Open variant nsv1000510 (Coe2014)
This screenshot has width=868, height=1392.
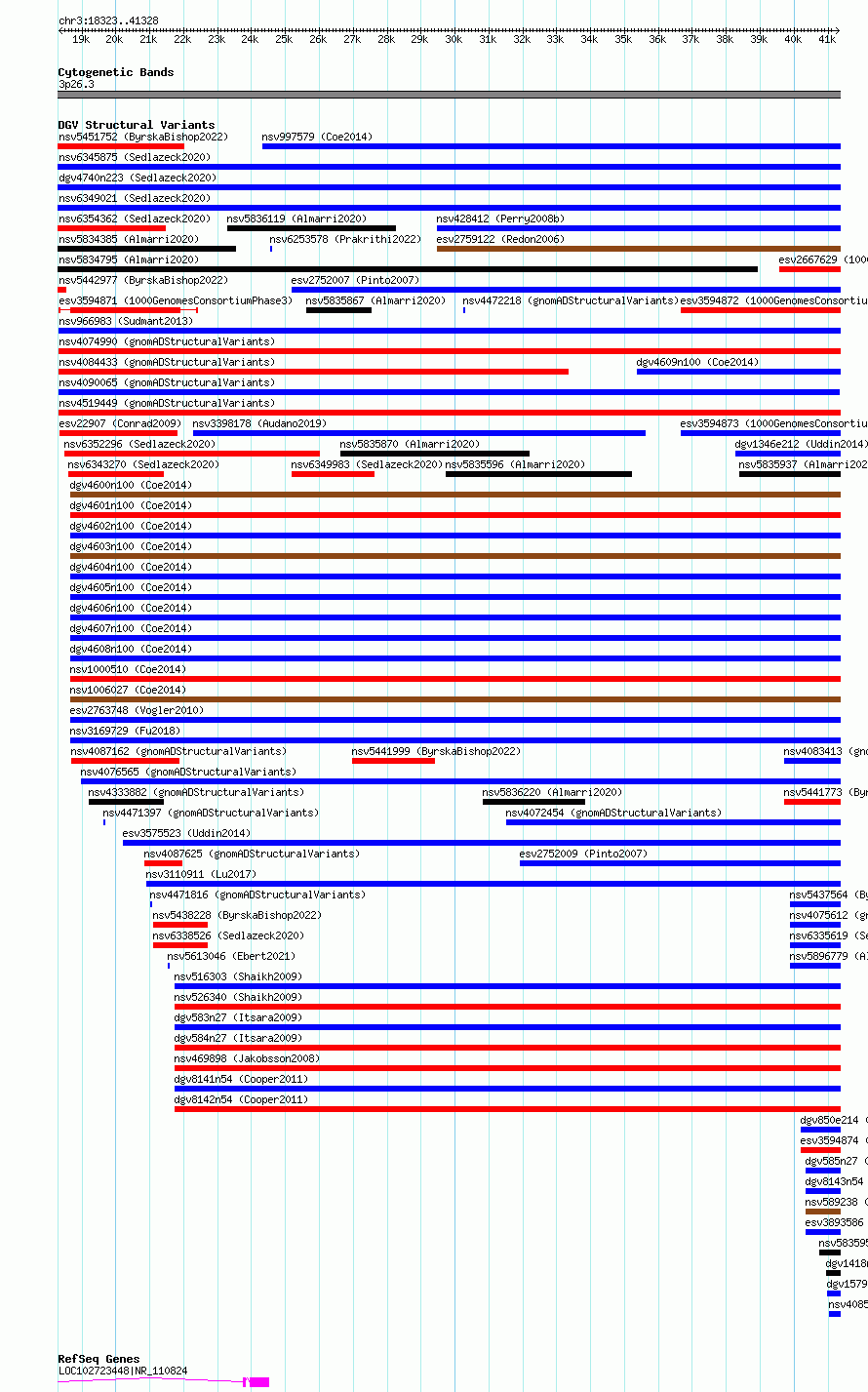pyautogui.click(x=455, y=679)
